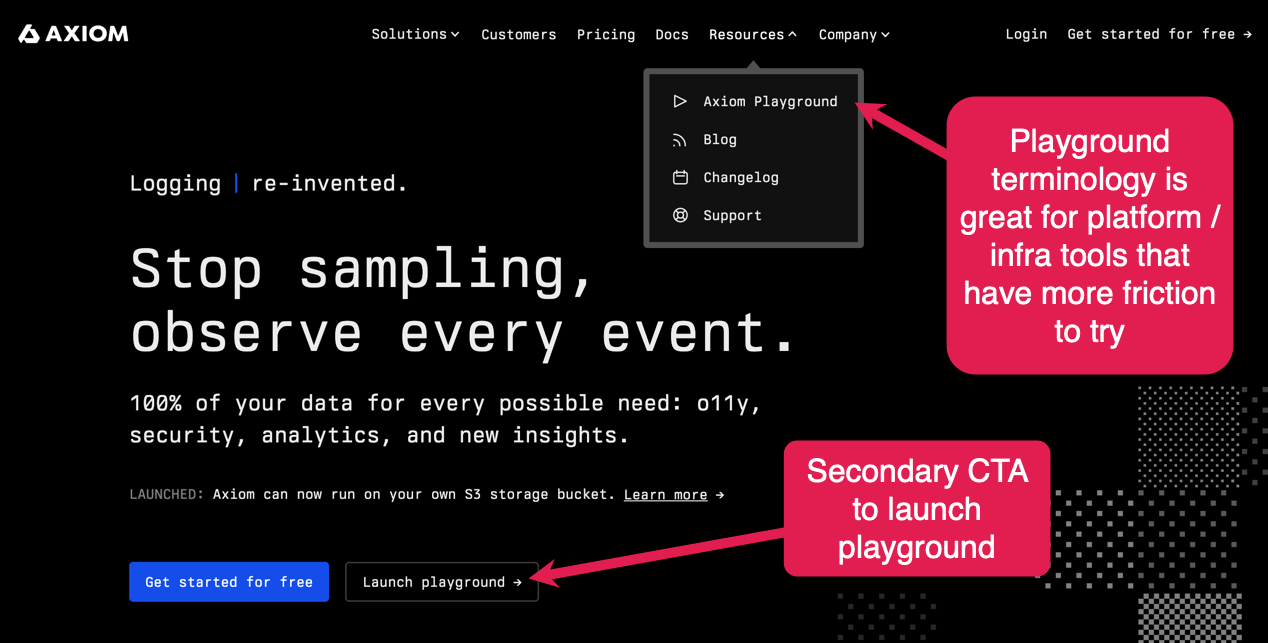Open the Customers page

pos(518,34)
